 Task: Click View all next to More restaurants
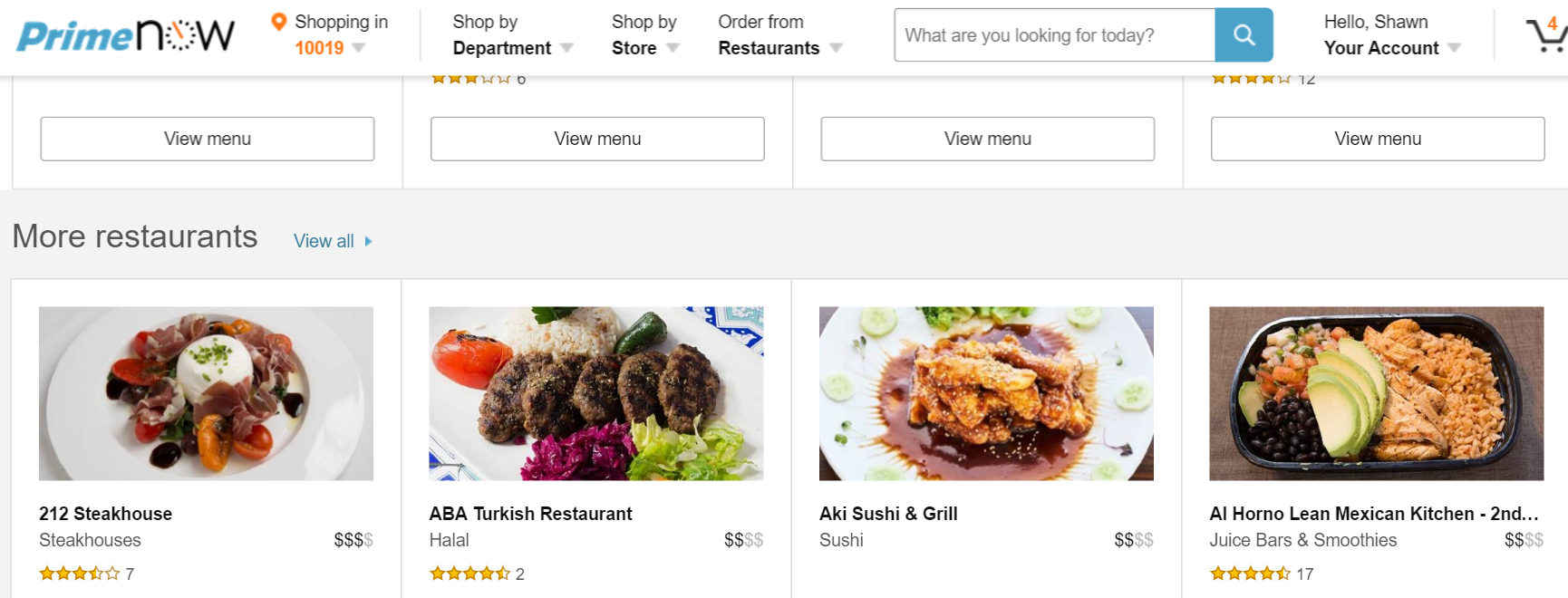pyautogui.click(x=324, y=240)
